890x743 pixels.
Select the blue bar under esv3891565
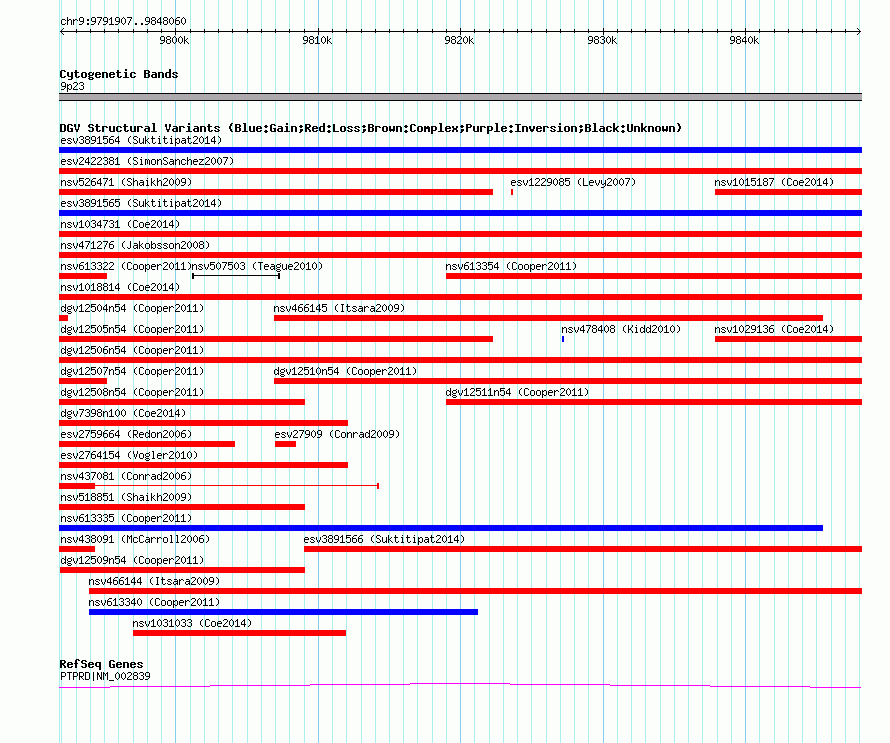coord(460,213)
